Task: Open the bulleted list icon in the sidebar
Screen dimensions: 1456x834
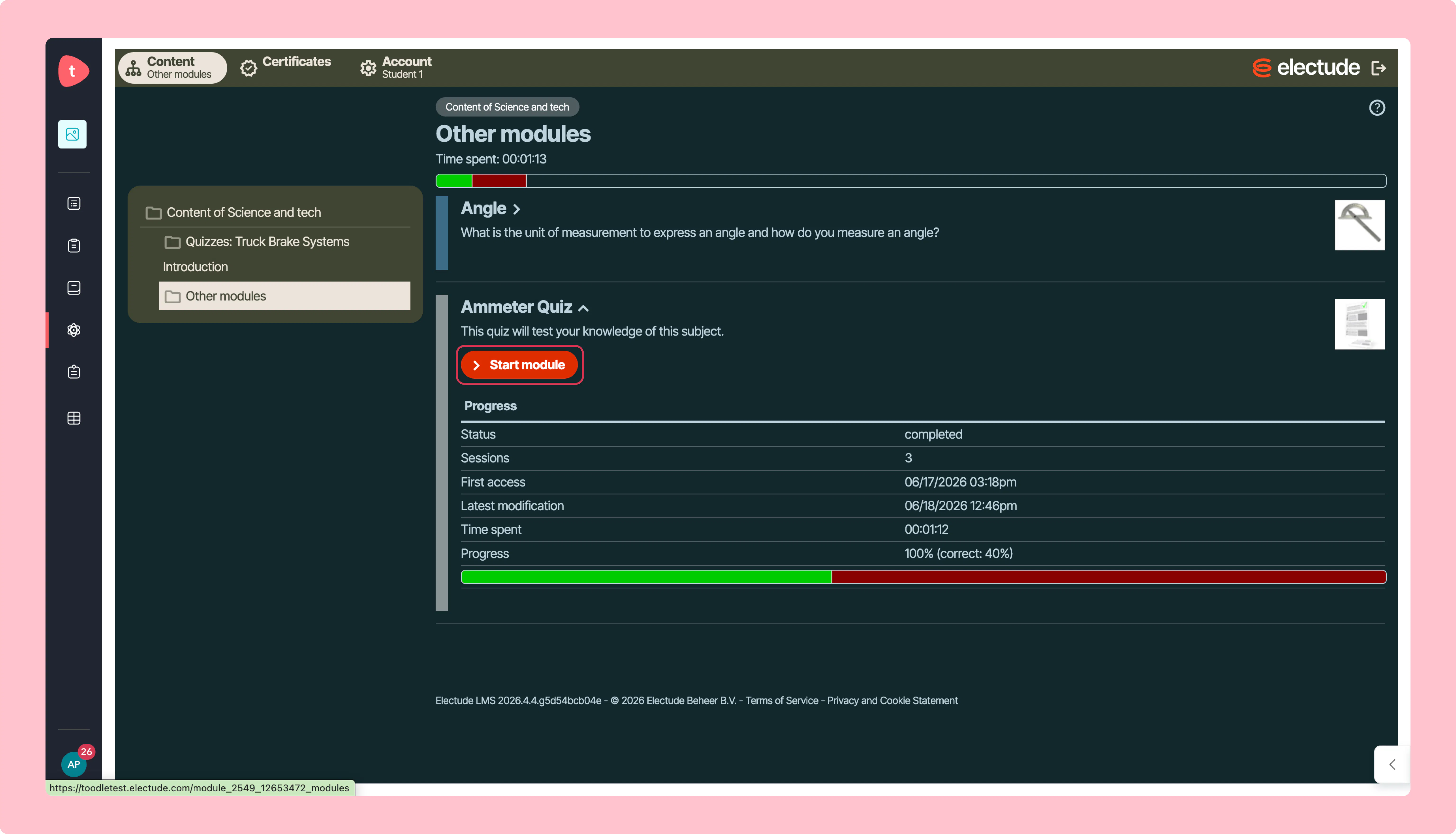Action: click(x=74, y=203)
